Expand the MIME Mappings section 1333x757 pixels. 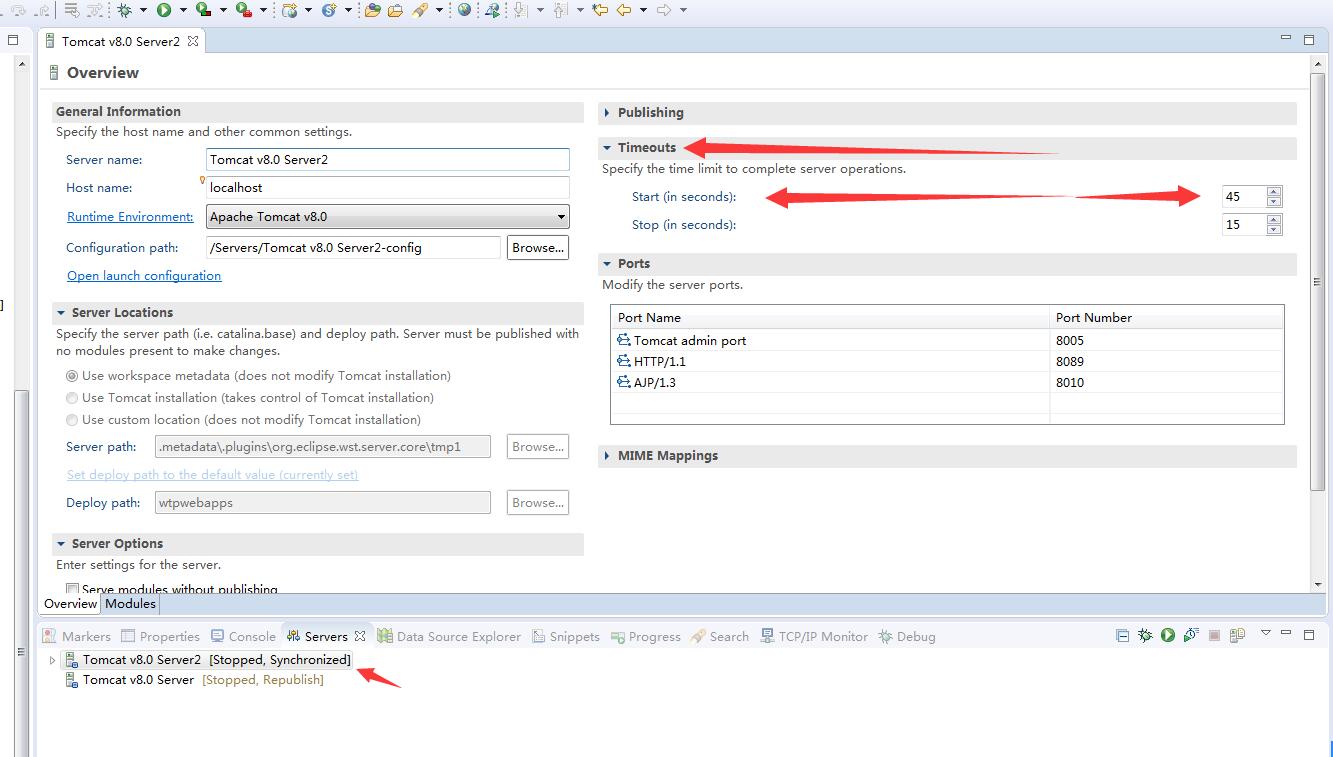tap(607, 456)
